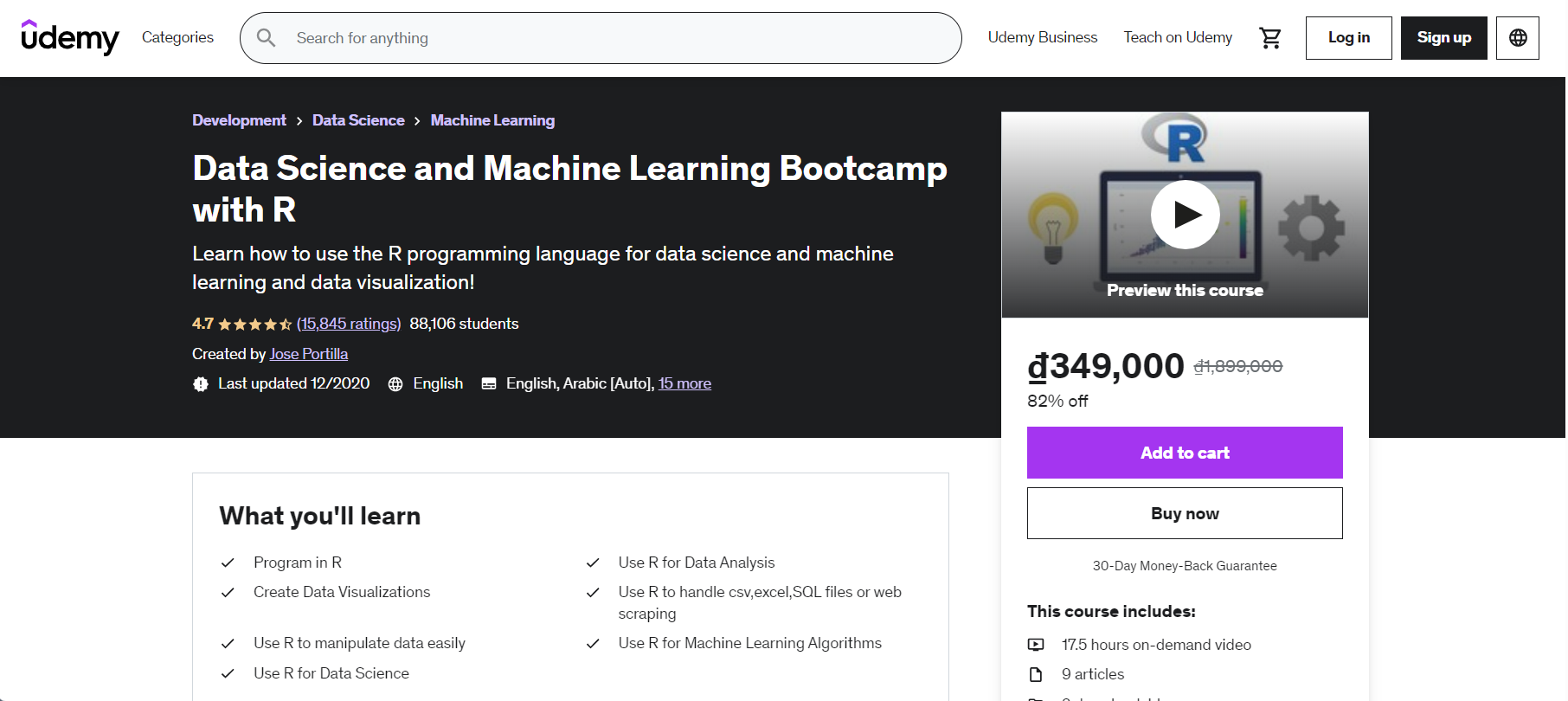Image resolution: width=1568 pixels, height=701 pixels.
Task: Open the Udemy home logo
Action: (x=69, y=37)
